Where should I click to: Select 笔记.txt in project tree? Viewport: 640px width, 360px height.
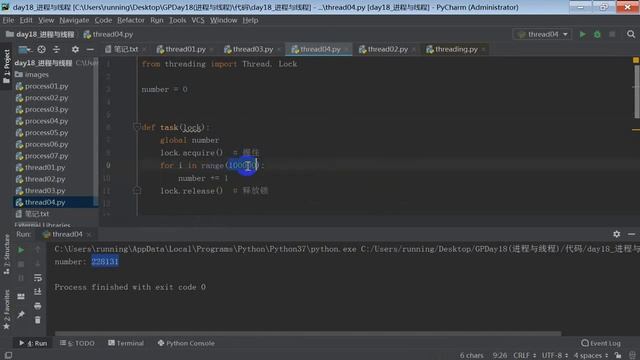pos(36,214)
